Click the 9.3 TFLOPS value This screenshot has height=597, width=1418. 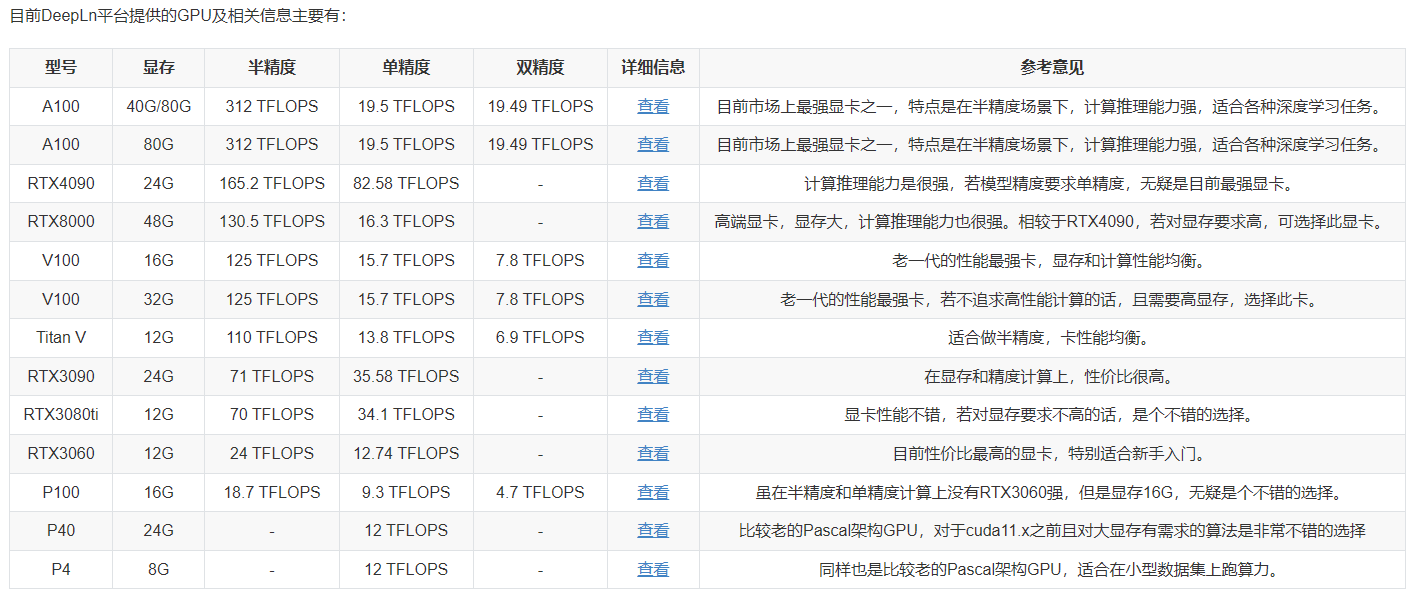click(x=406, y=493)
